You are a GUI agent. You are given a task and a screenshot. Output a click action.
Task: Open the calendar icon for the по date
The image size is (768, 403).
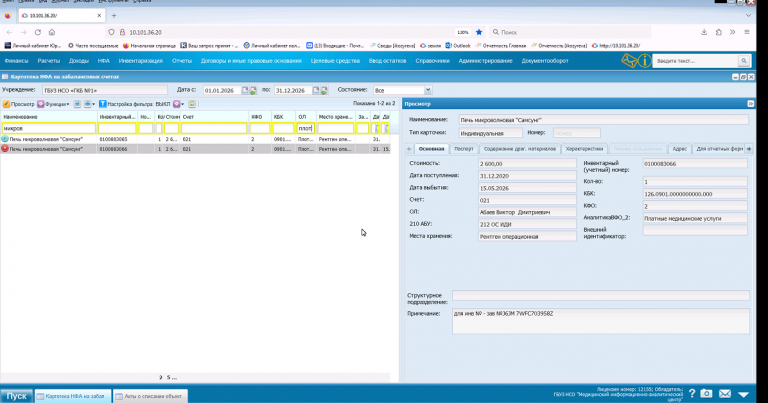point(316,90)
